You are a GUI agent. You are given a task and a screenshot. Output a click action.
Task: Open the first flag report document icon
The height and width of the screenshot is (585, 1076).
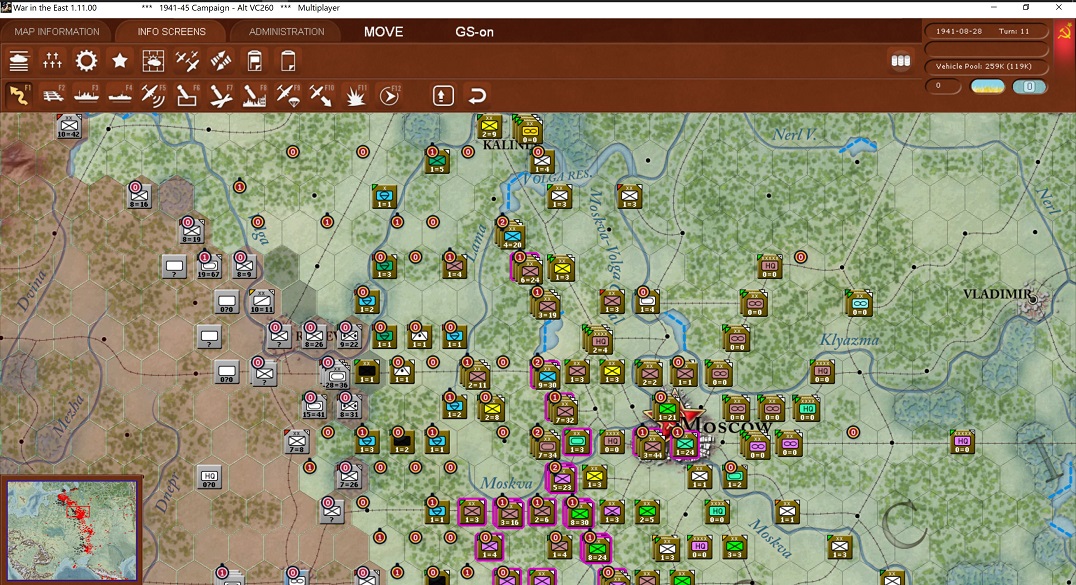(254, 62)
